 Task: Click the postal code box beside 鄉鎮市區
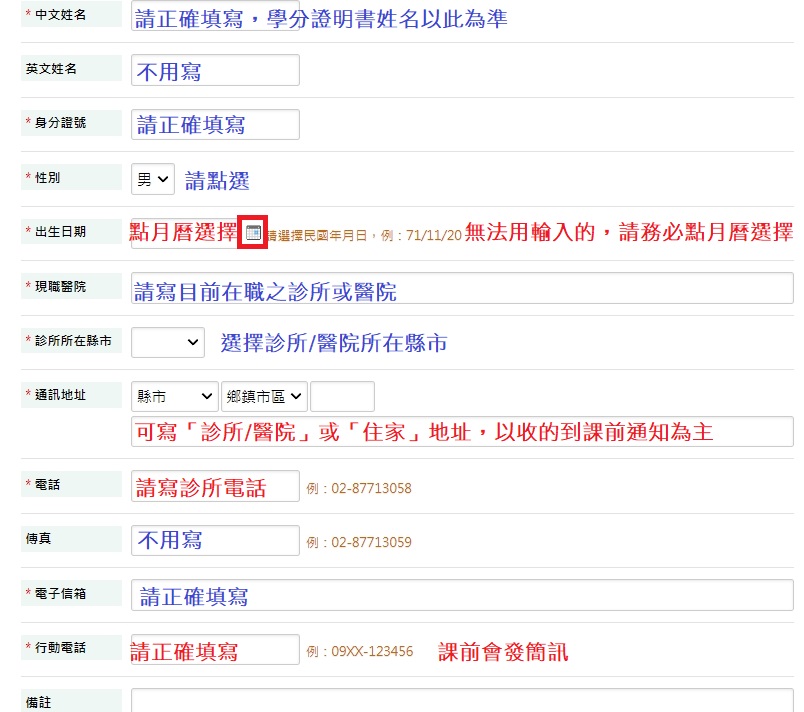click(342, 396)
